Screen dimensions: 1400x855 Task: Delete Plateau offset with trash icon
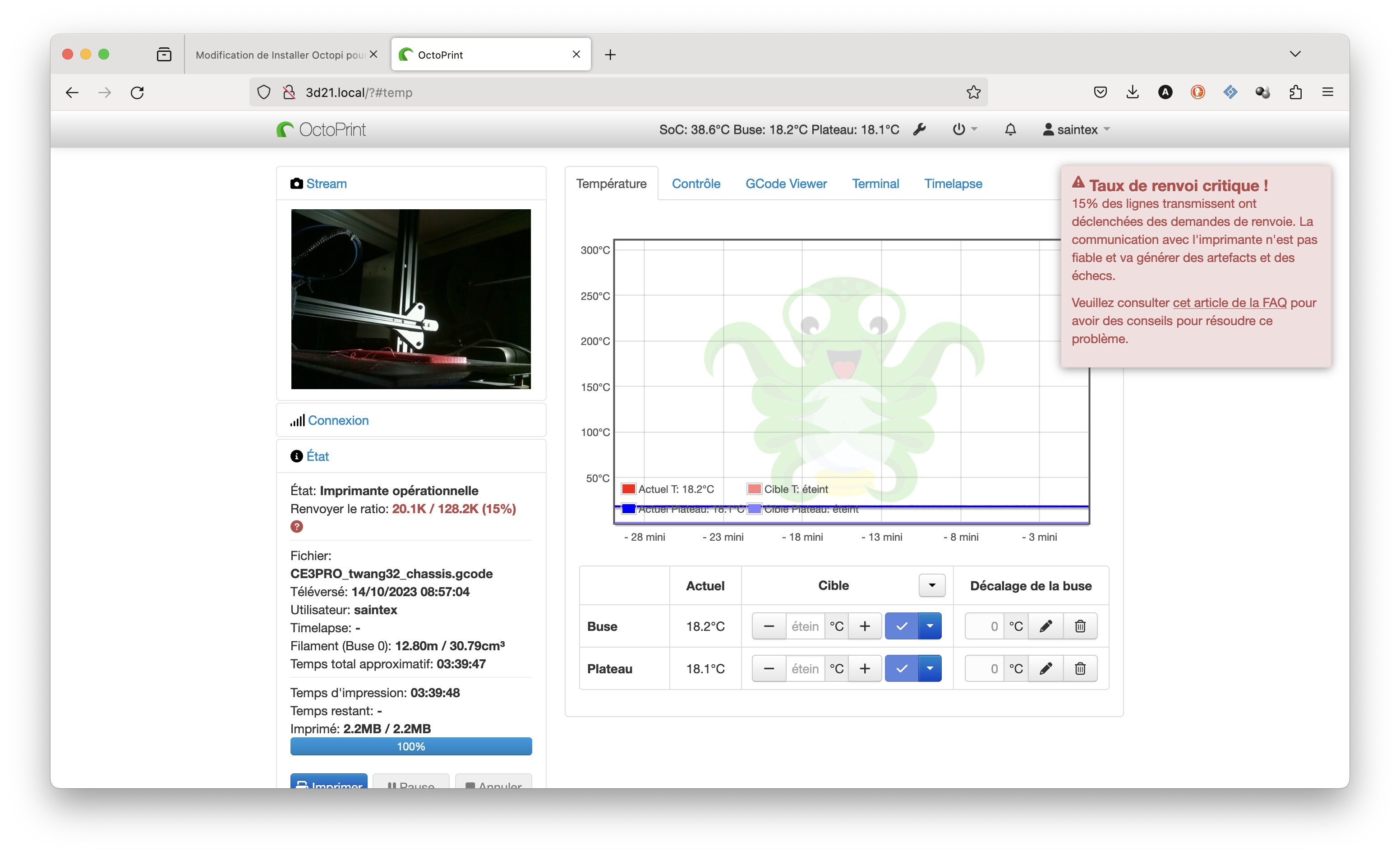tap(1080, 669)
